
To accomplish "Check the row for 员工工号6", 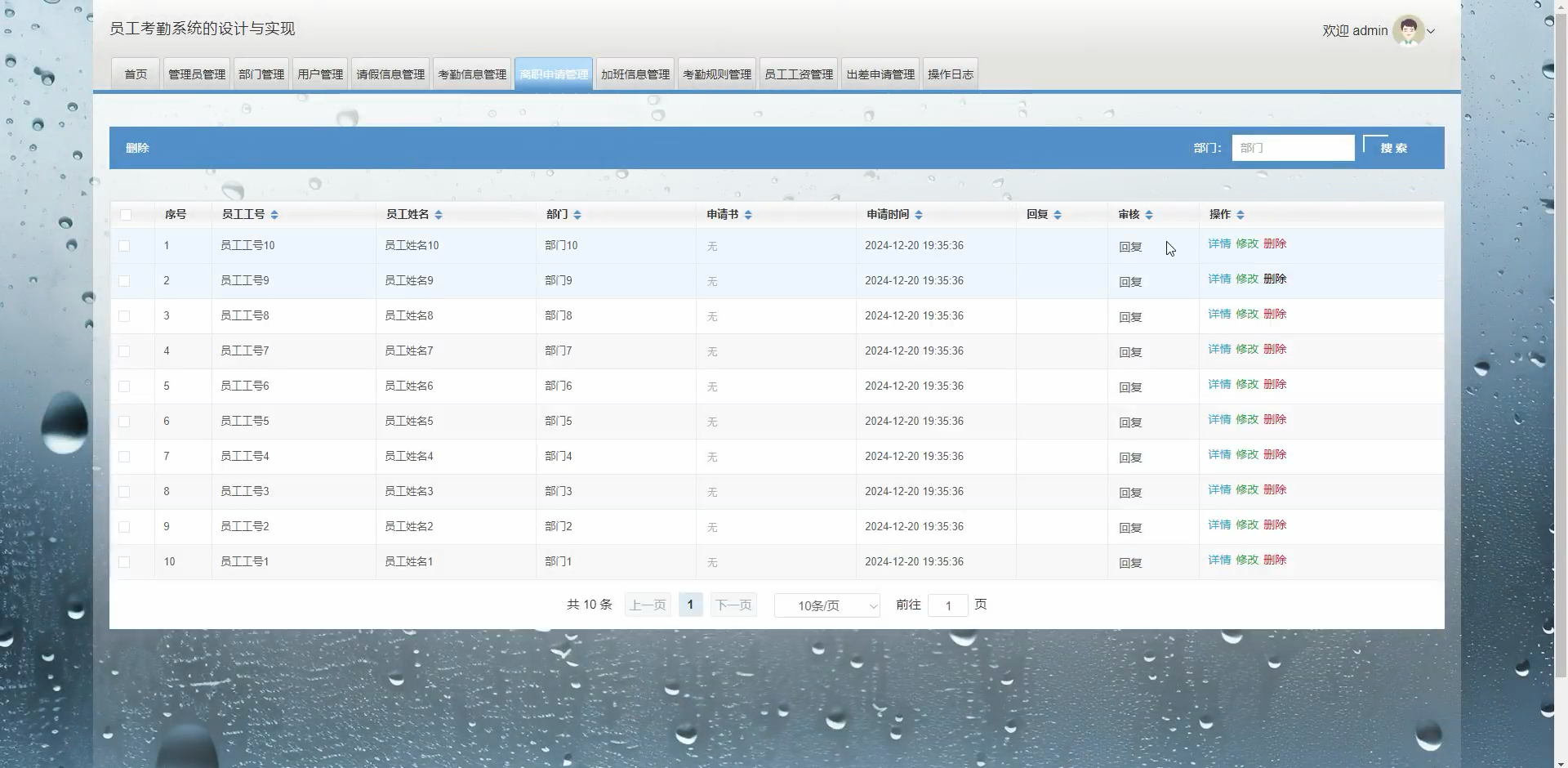I will (124, 386).
